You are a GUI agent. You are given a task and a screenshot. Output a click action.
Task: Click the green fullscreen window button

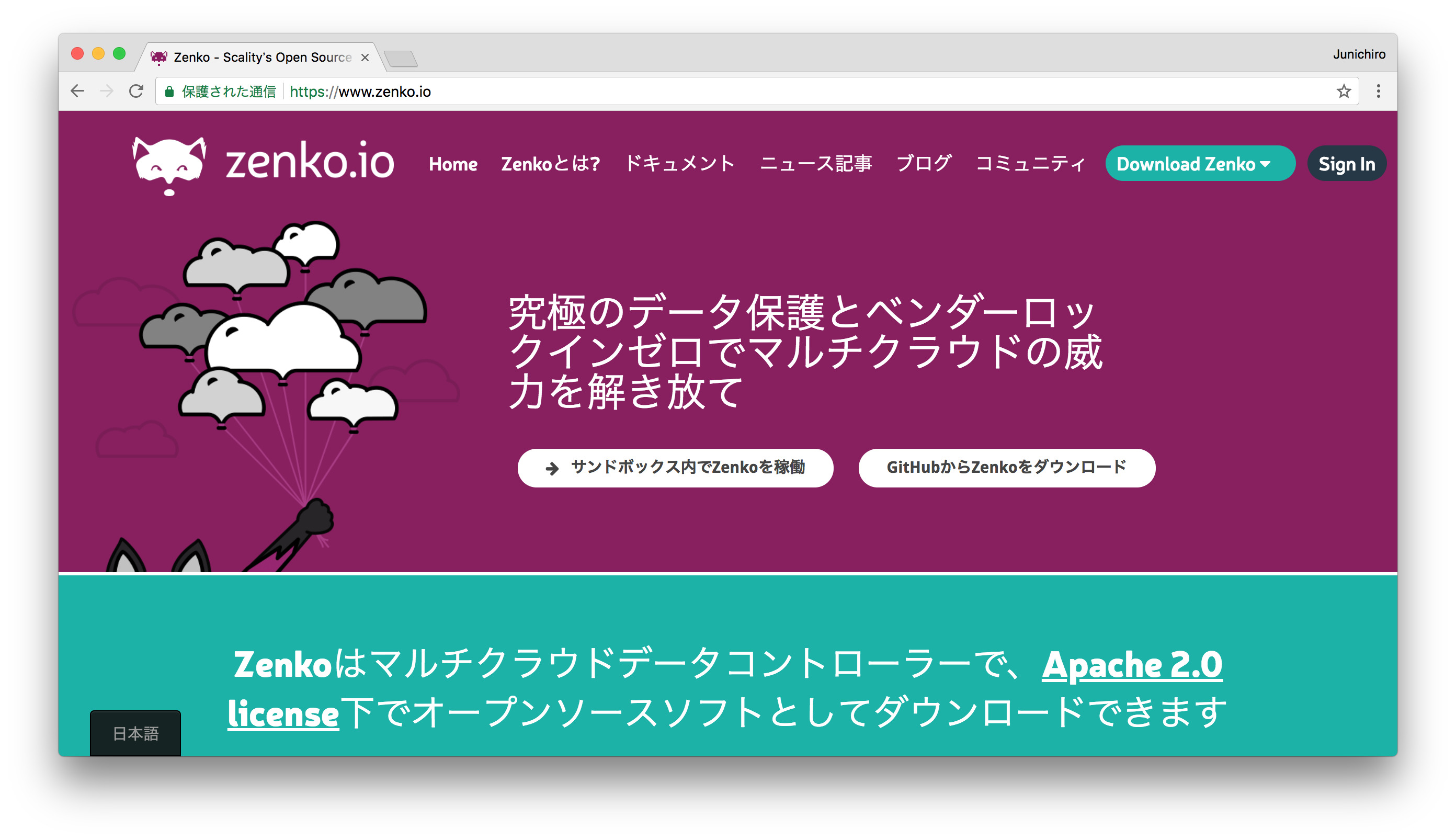pos(119,54)
